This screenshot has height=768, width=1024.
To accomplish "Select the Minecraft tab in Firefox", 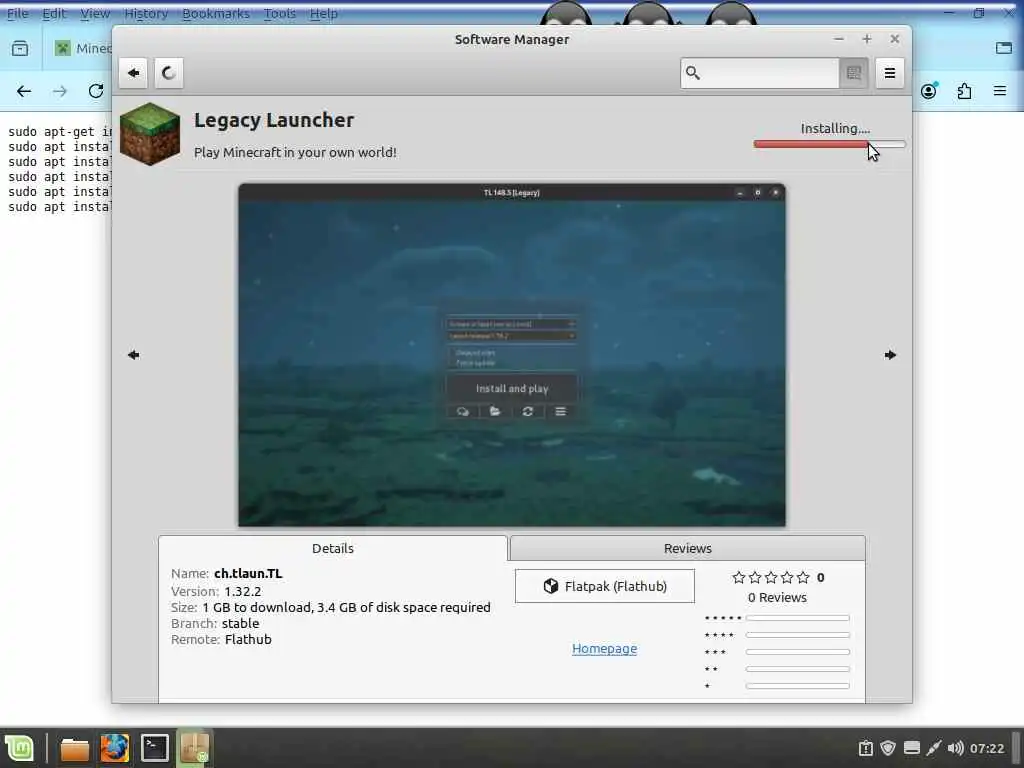I will tap(80, 48).
